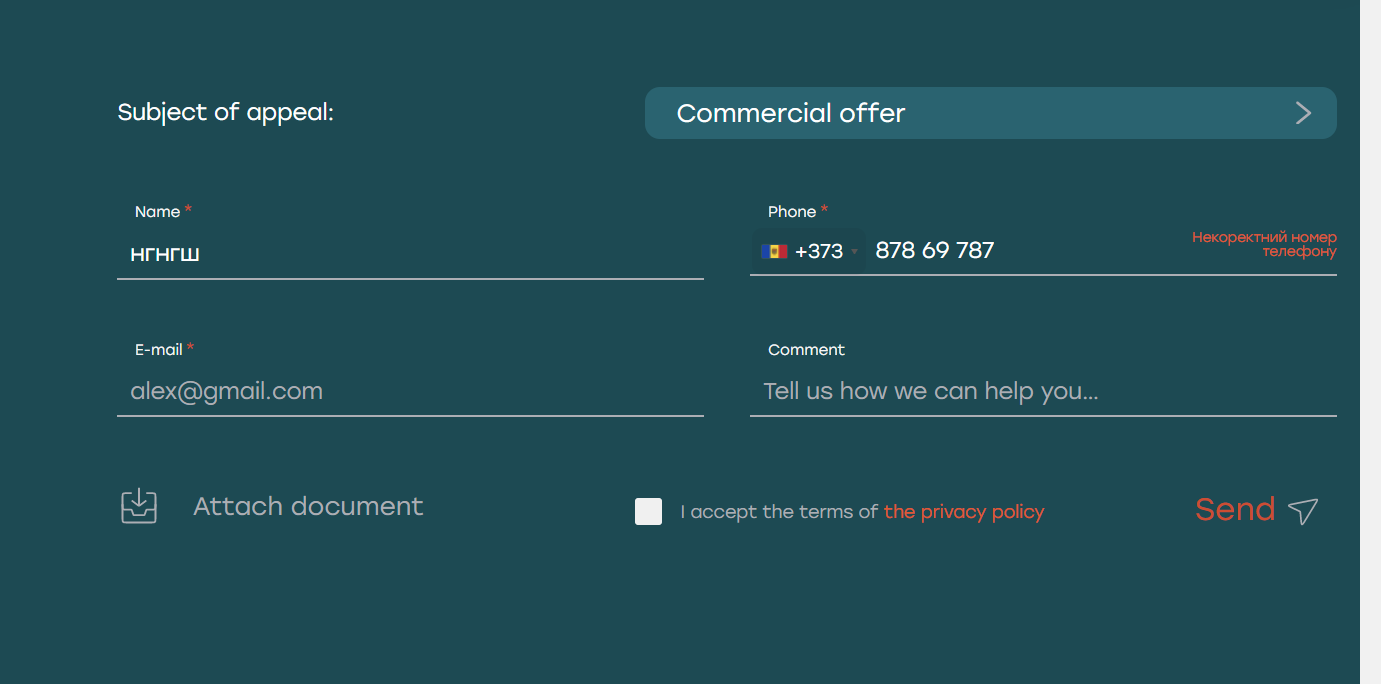Click the small triangle next to +373
This screenshot has height=684, width=1381.
(854, 253)
